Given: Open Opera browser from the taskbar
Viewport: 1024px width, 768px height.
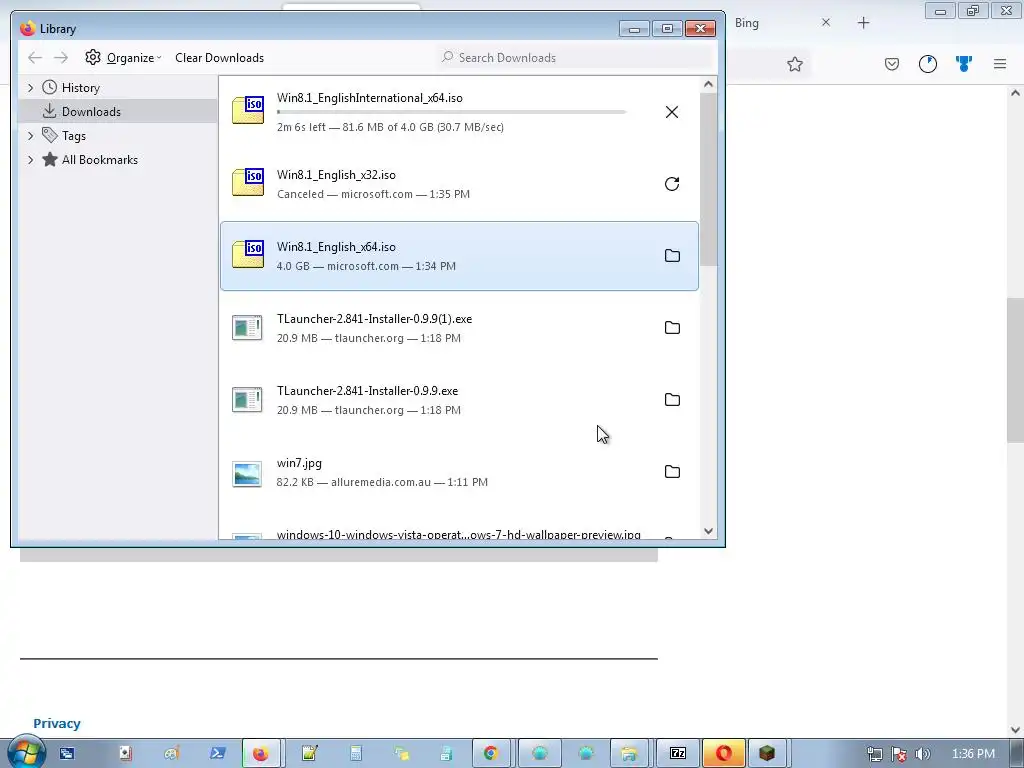Looking at the screenshot, I should 723,754.
